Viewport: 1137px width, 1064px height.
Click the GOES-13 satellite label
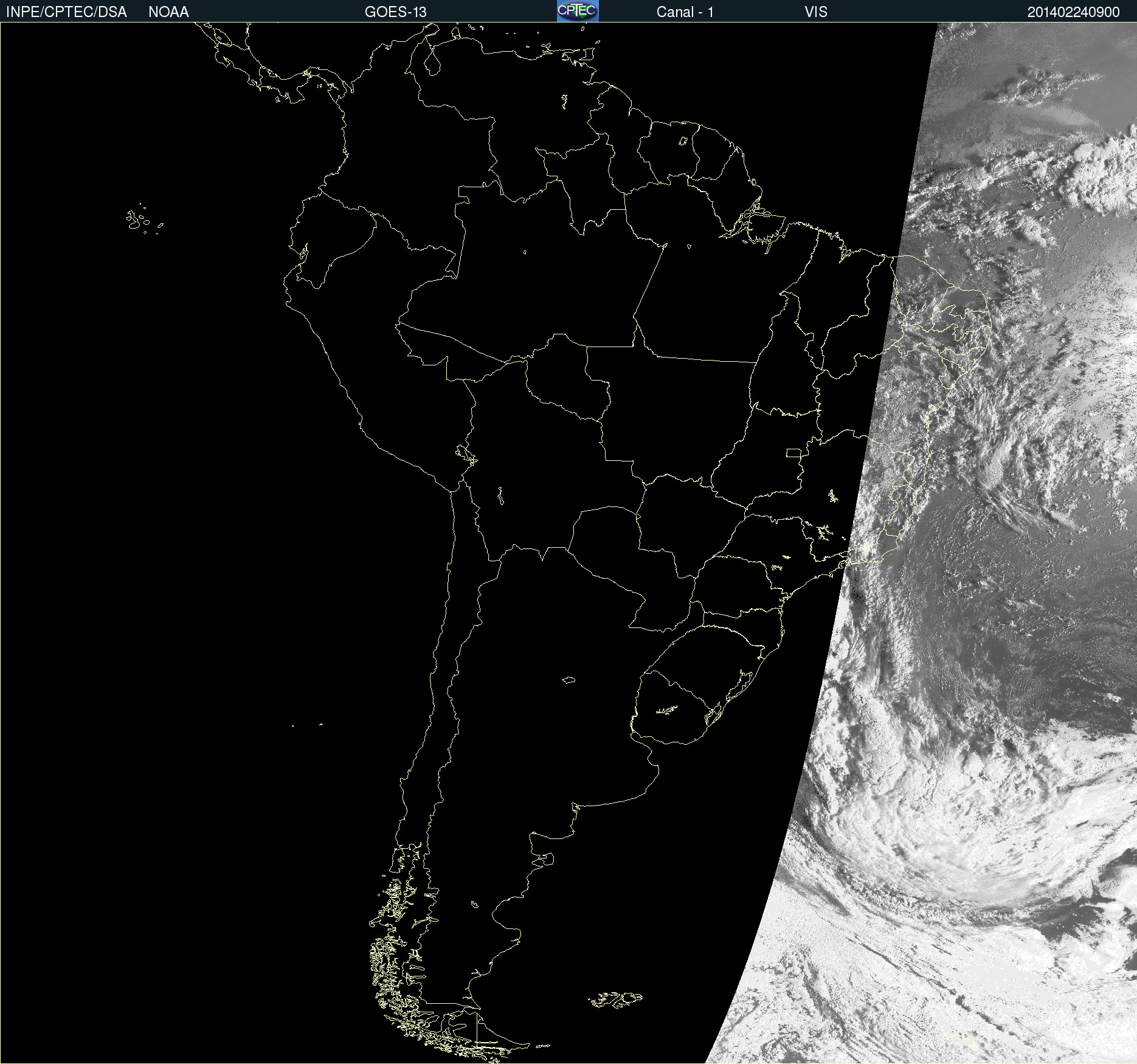pyautogui.click(x=396, y=12)
